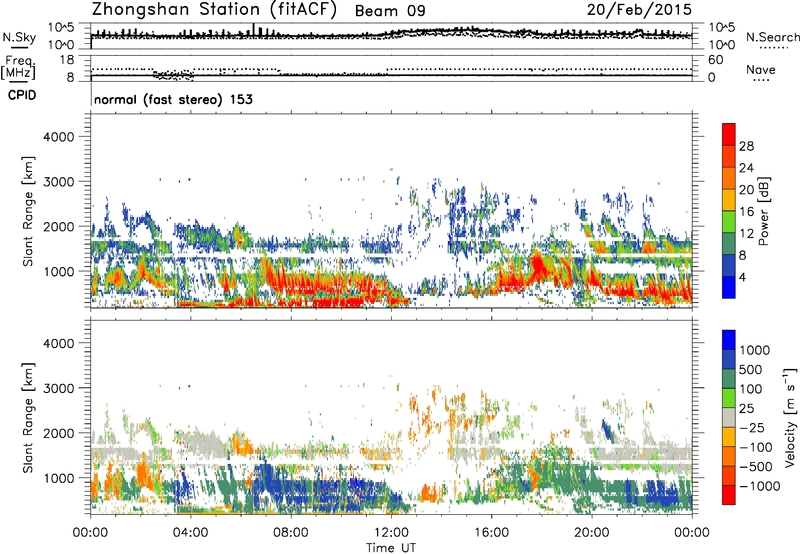Click the red bottom of the velocity colorbar

(x=729, y=495)
